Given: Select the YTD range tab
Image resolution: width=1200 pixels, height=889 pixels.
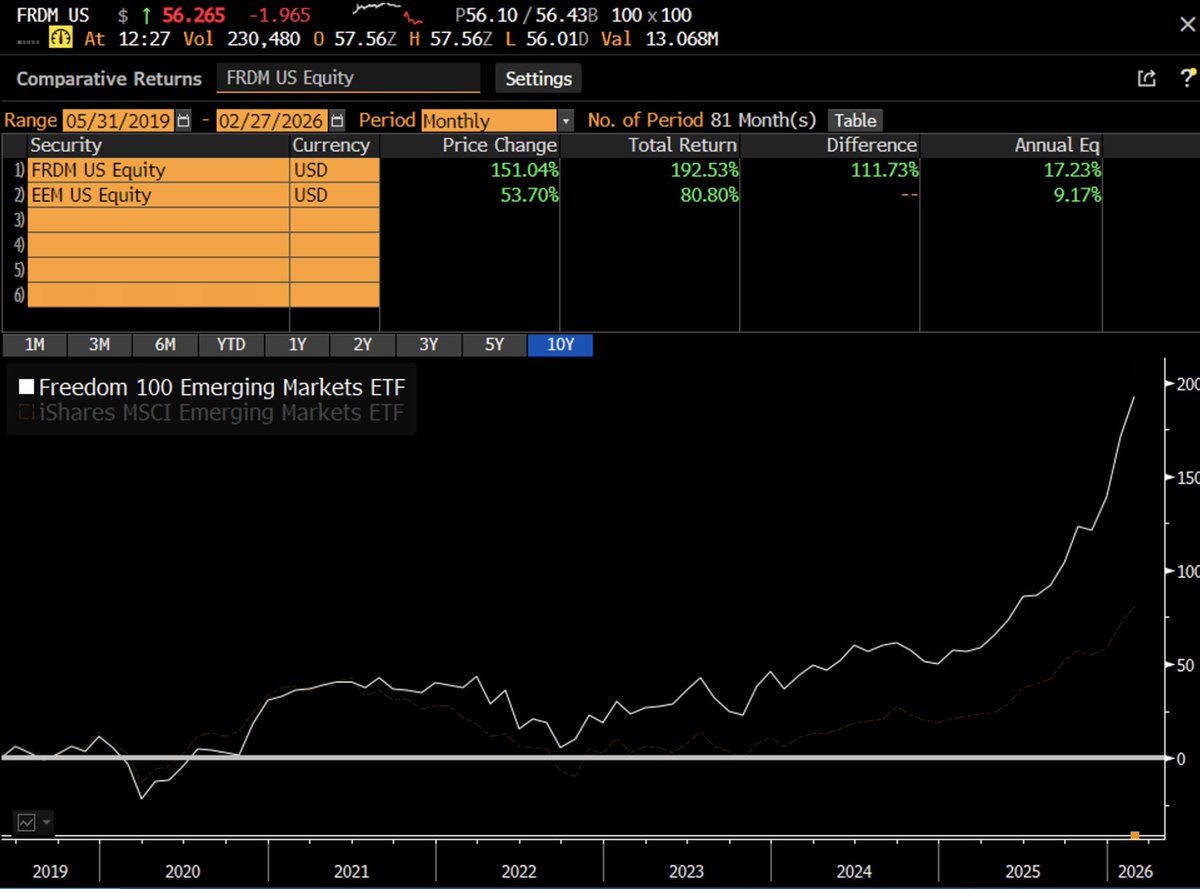Looking at the screenshot, I should click(x=231, y=345).
